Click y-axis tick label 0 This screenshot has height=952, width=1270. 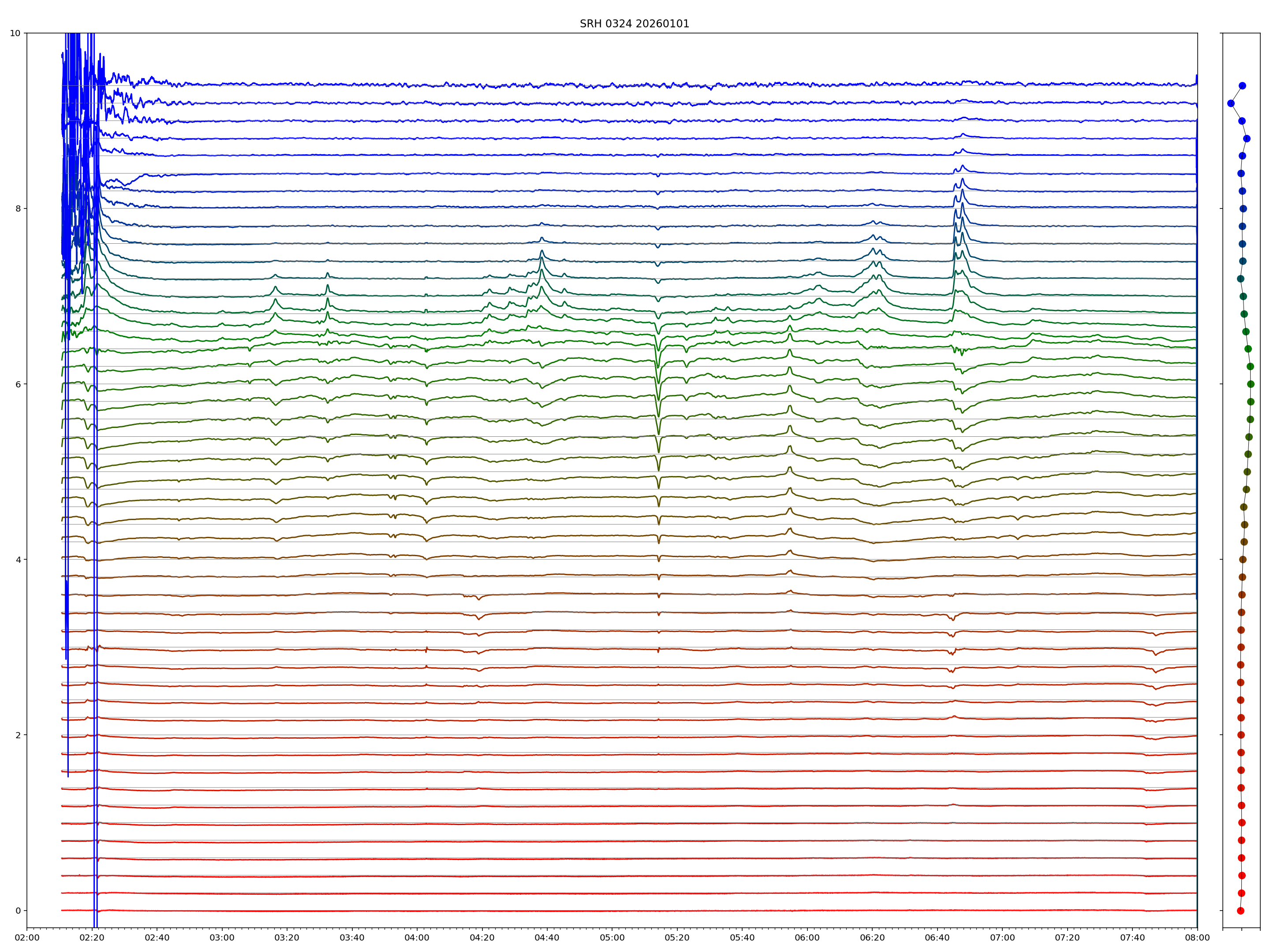pos(18,911)
